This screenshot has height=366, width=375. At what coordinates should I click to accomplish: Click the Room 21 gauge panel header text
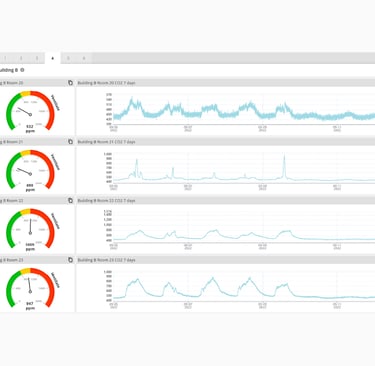pos(11,142)
